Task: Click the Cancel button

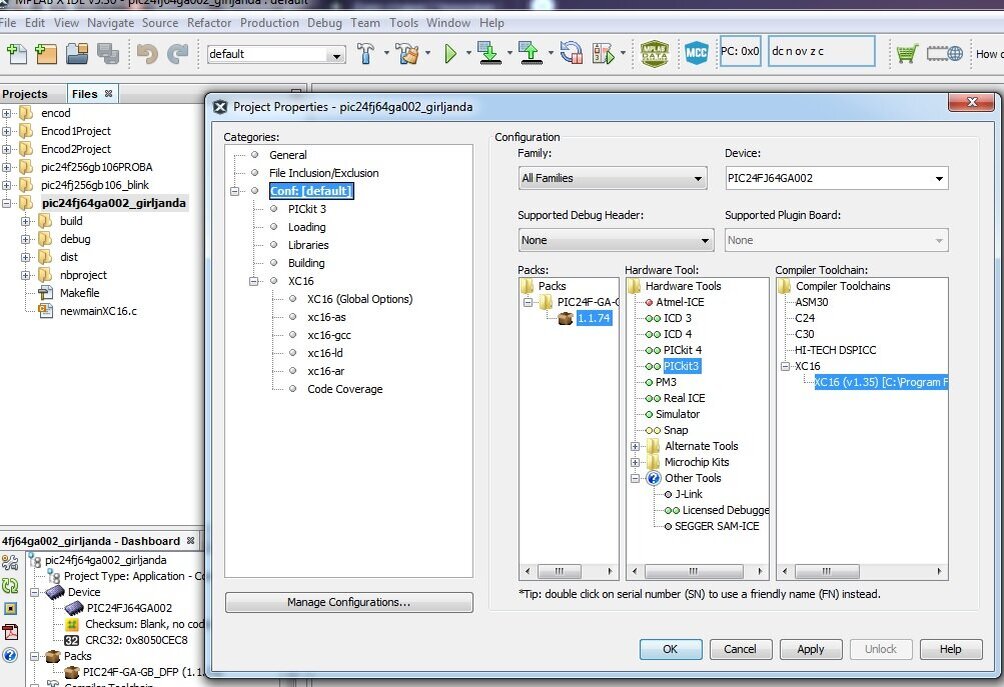Action: (x=740, y=649)
